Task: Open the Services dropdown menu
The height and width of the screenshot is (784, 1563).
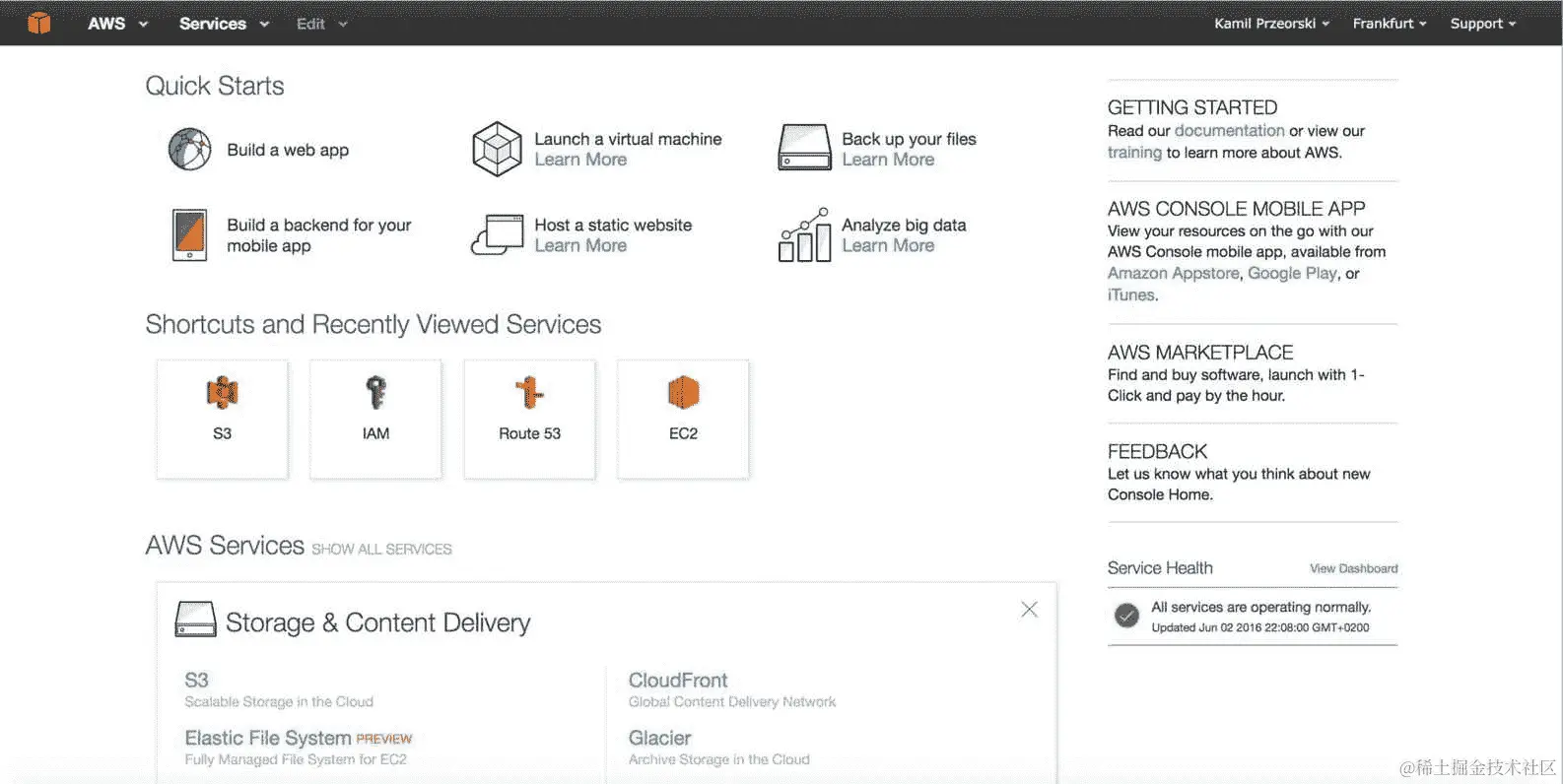Action: tap(224, 24)
